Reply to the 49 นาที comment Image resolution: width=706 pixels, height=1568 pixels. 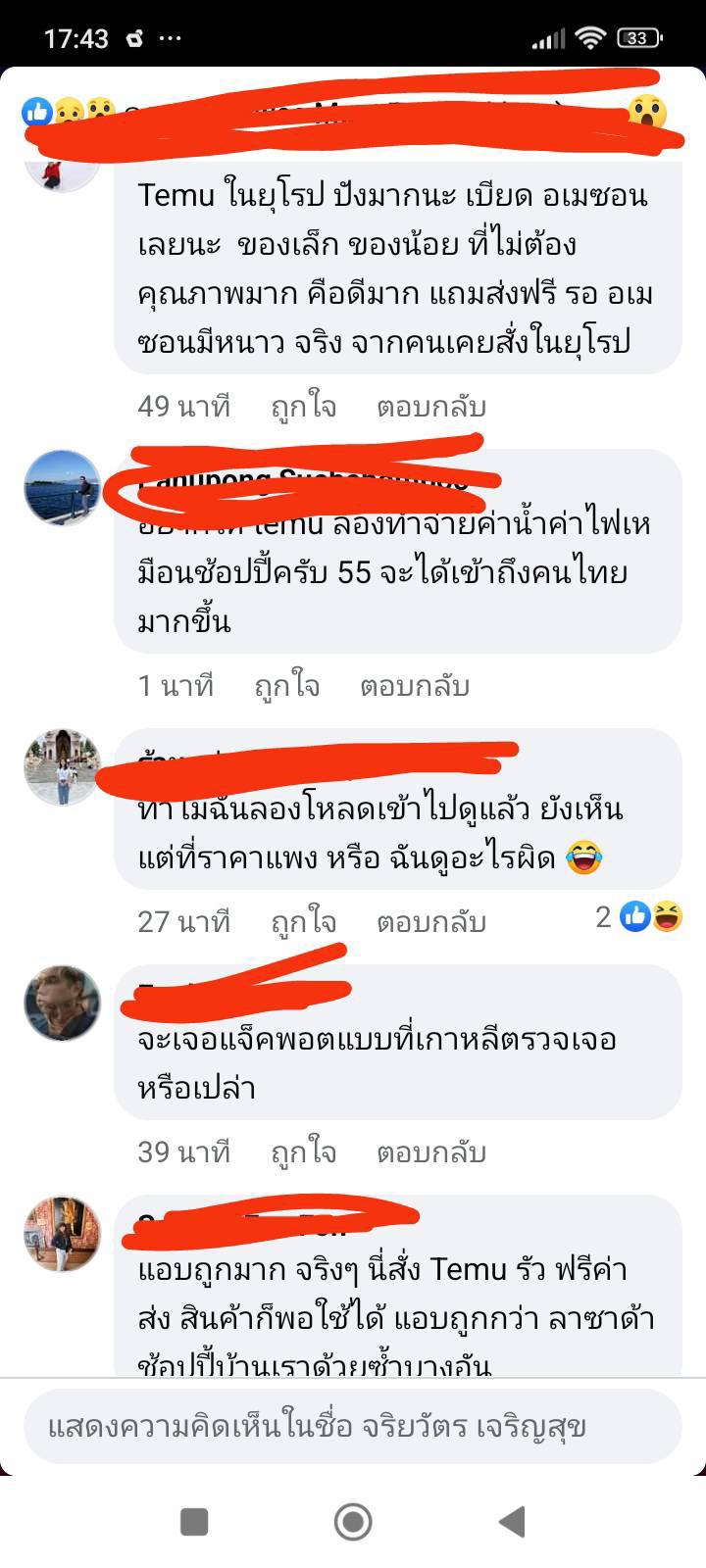point(431,406)
